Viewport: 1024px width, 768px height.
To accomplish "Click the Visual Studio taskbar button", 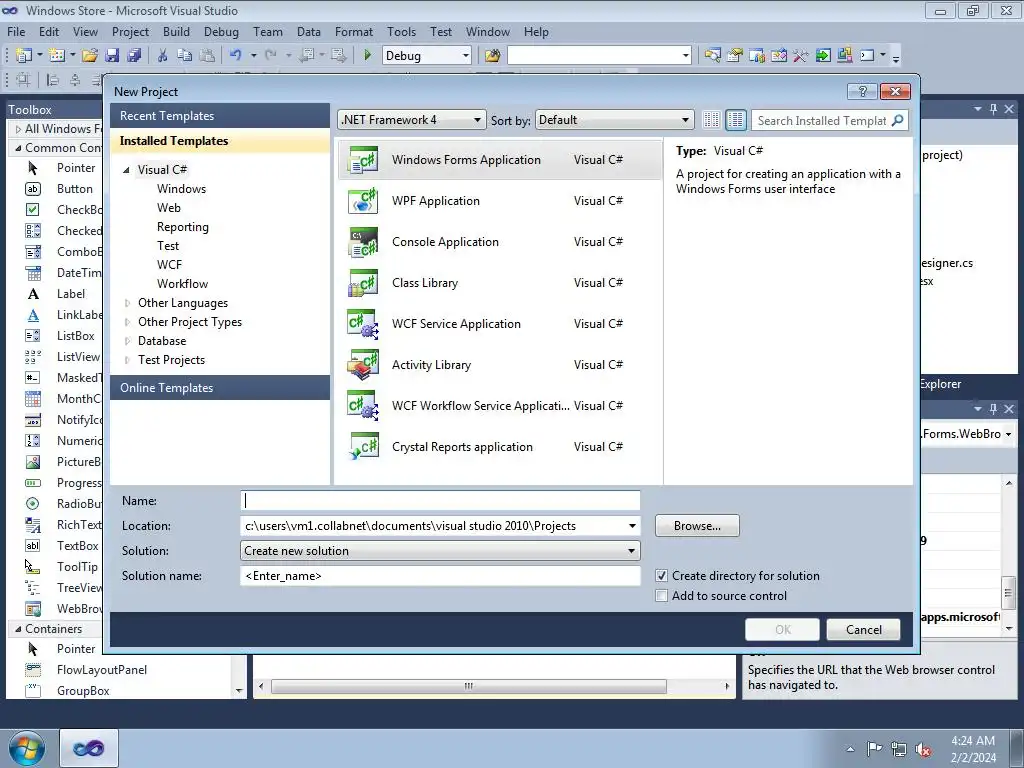I will [x=89, y=748].
